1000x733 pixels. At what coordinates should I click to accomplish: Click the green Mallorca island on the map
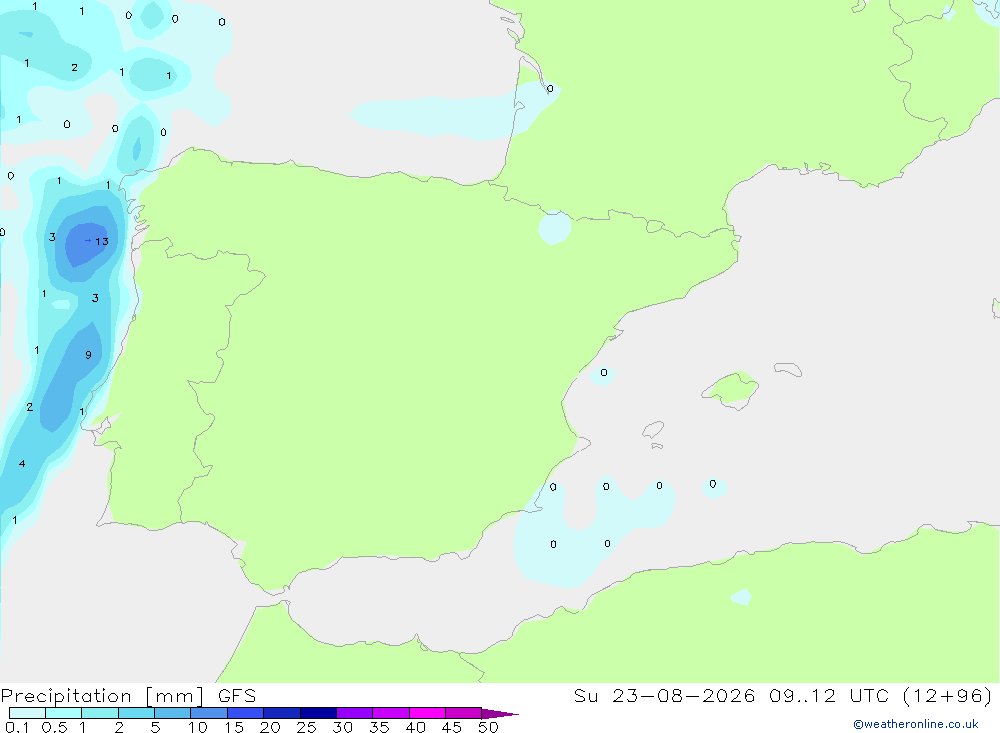tap(732, 389)
